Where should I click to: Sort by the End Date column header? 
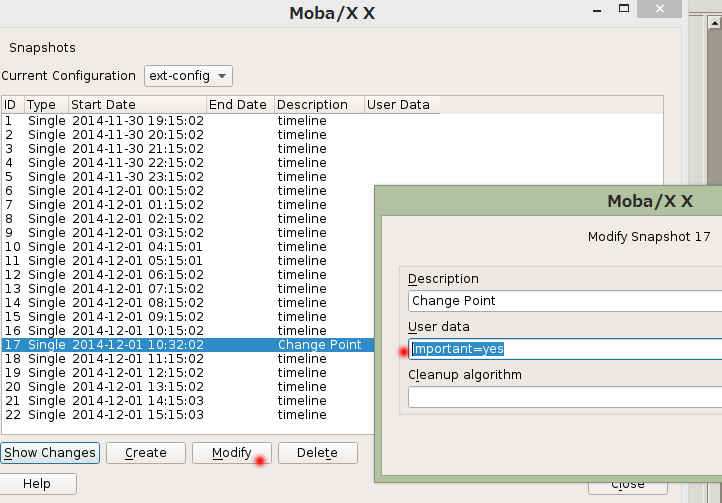[240, 105]
